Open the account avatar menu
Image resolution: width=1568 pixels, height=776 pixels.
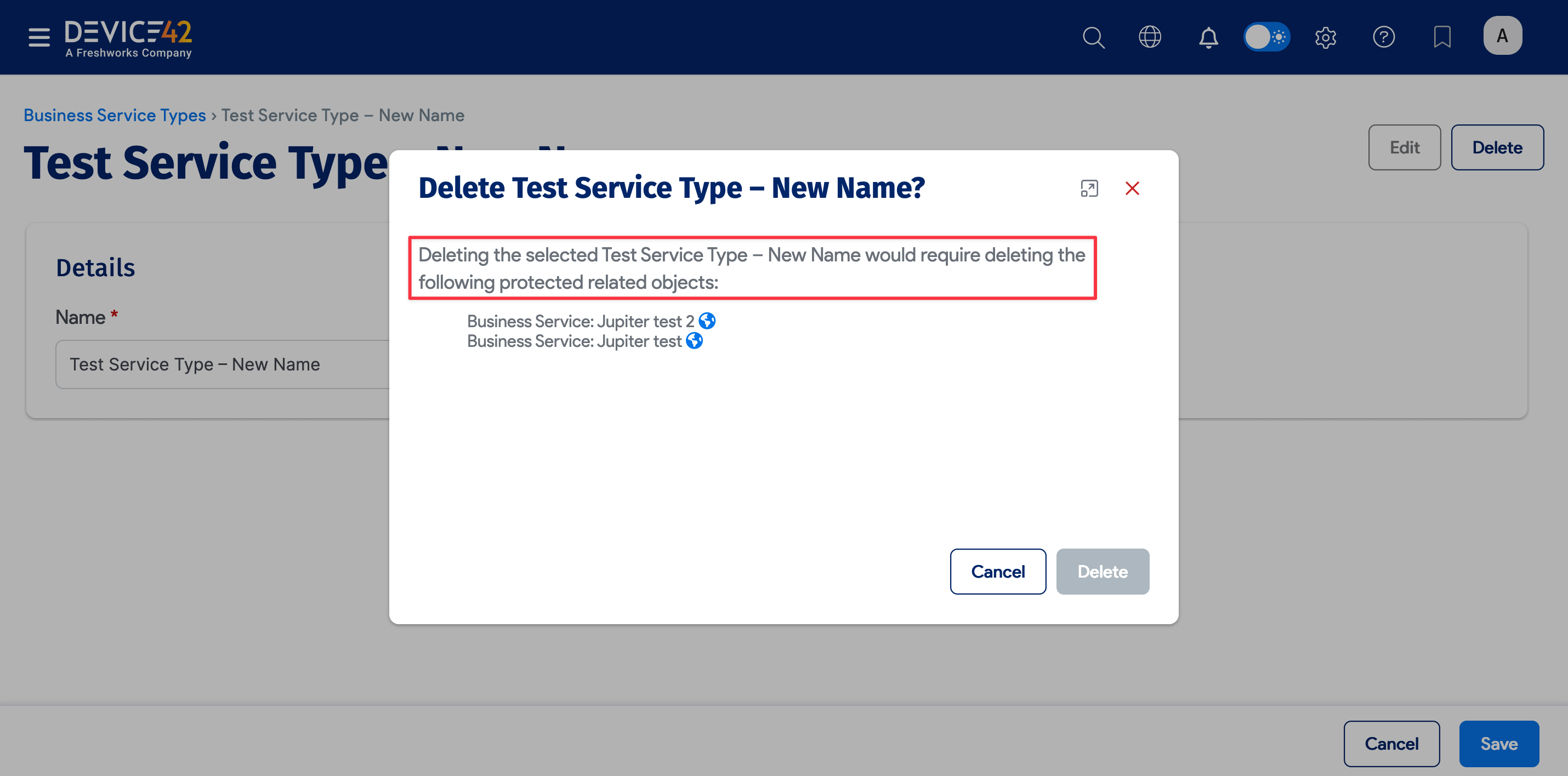(1502, 35)
